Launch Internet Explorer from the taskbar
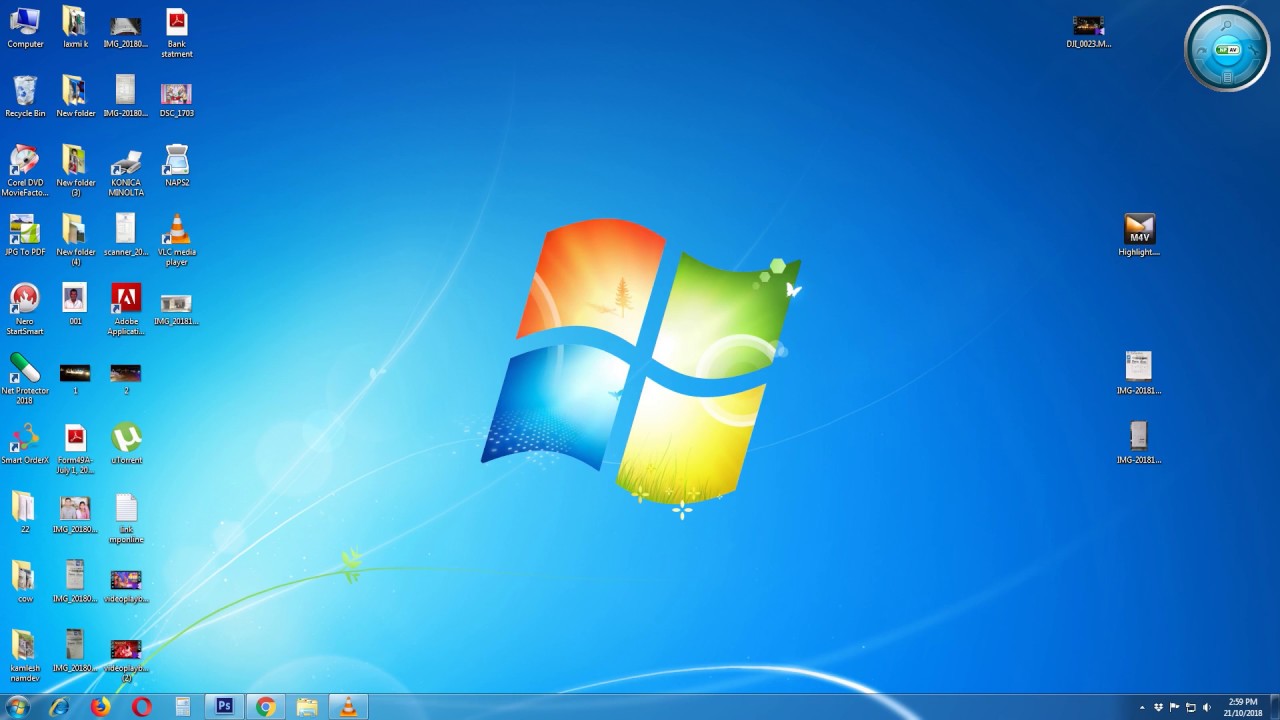1280x720 pixels. (x=59, y=707)
